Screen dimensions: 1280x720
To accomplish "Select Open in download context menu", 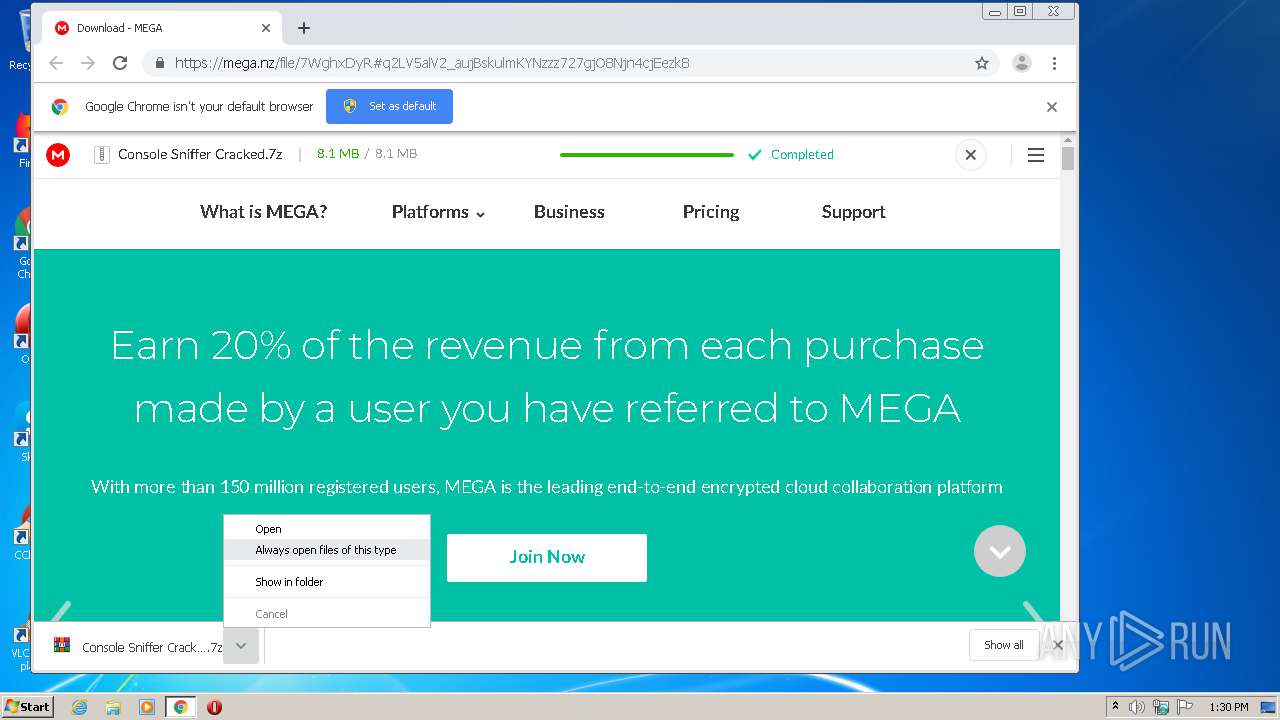I will pos(327,529).
